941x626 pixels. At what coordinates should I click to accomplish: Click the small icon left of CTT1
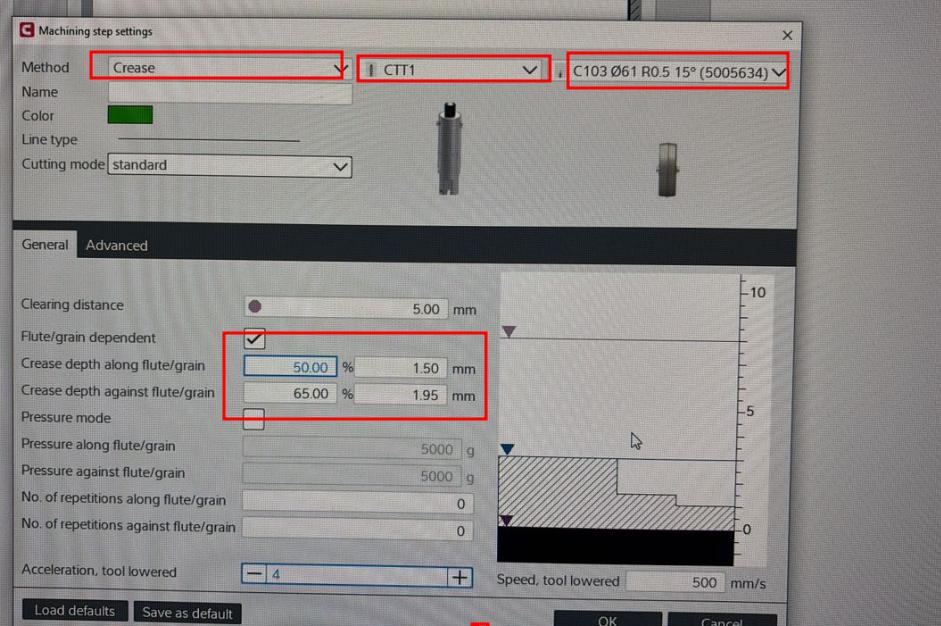pos(371,70)
